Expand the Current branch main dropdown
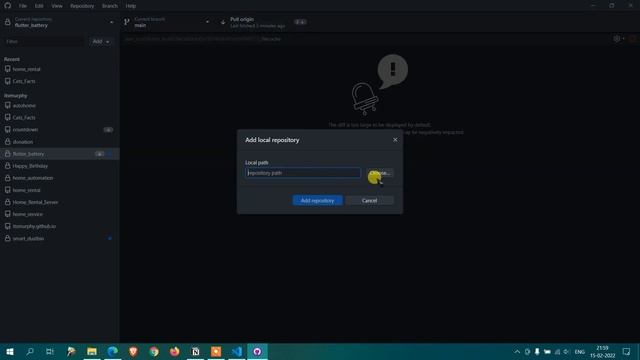 [x=167, y=22]
